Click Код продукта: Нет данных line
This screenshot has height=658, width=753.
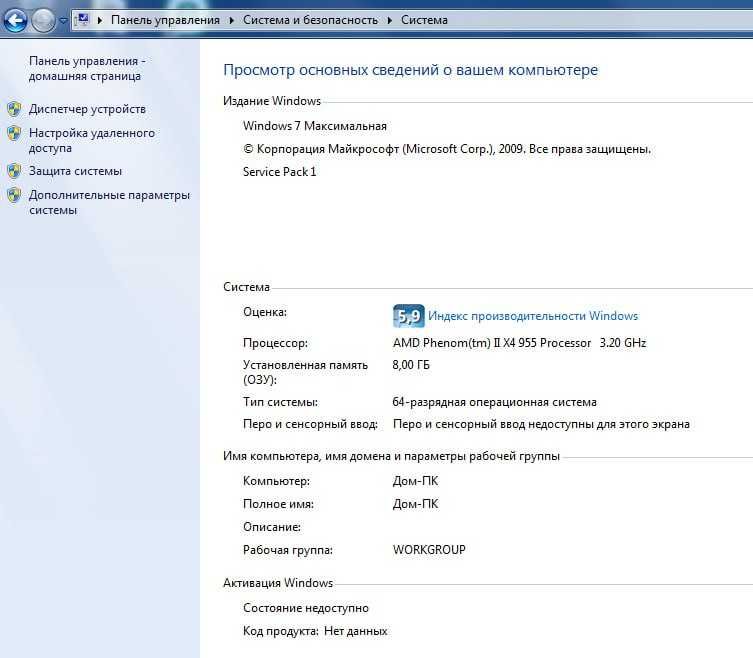pos(315,631)
